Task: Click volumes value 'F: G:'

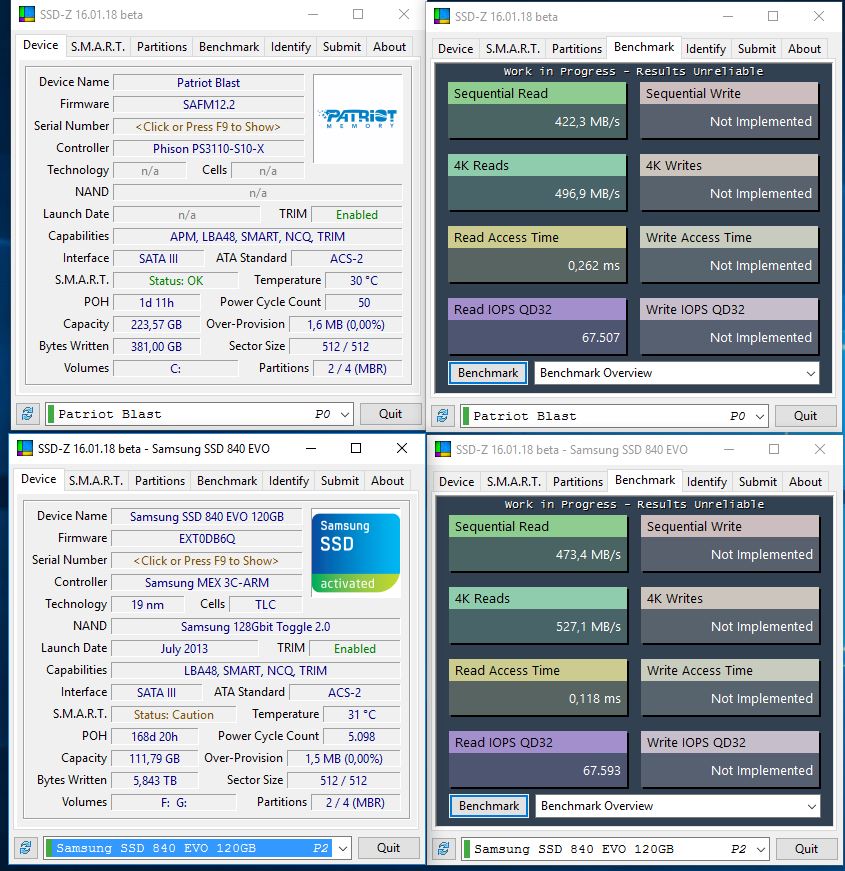Action: coord(173,803)
